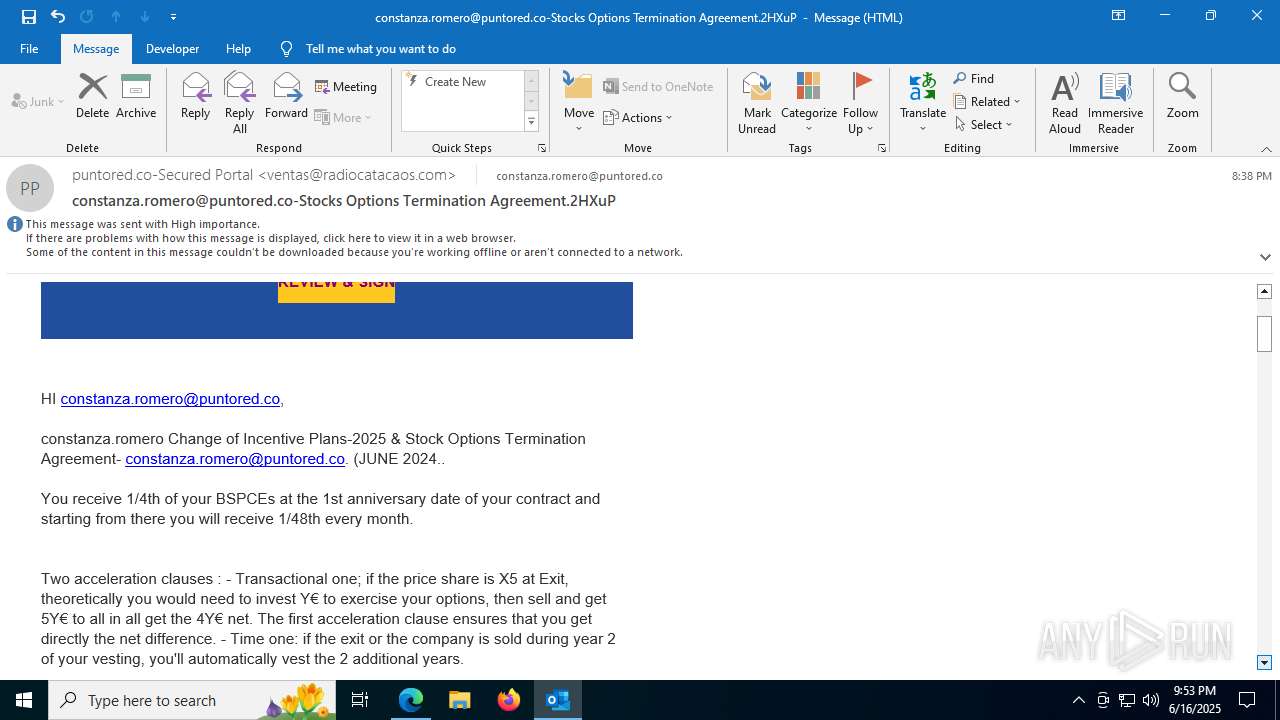Save the message with the floppy disk icon

point(29,17)
